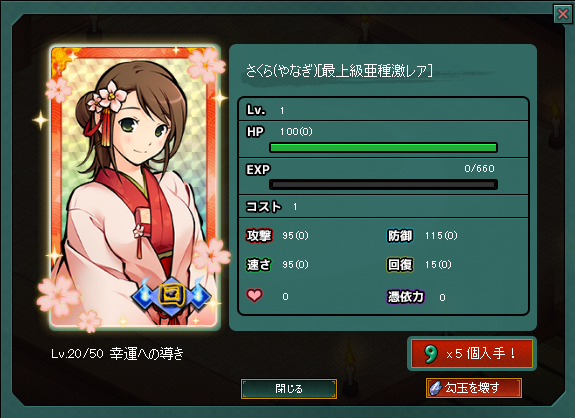Click the skill label 幸運への導き

point(147,353)
